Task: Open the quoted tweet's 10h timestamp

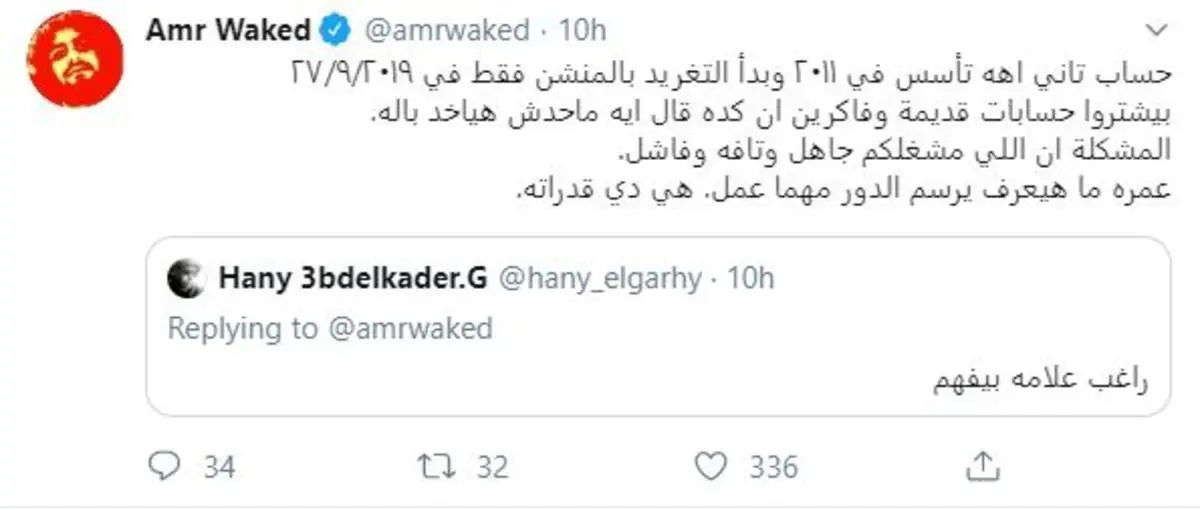Action: [749, 279]
